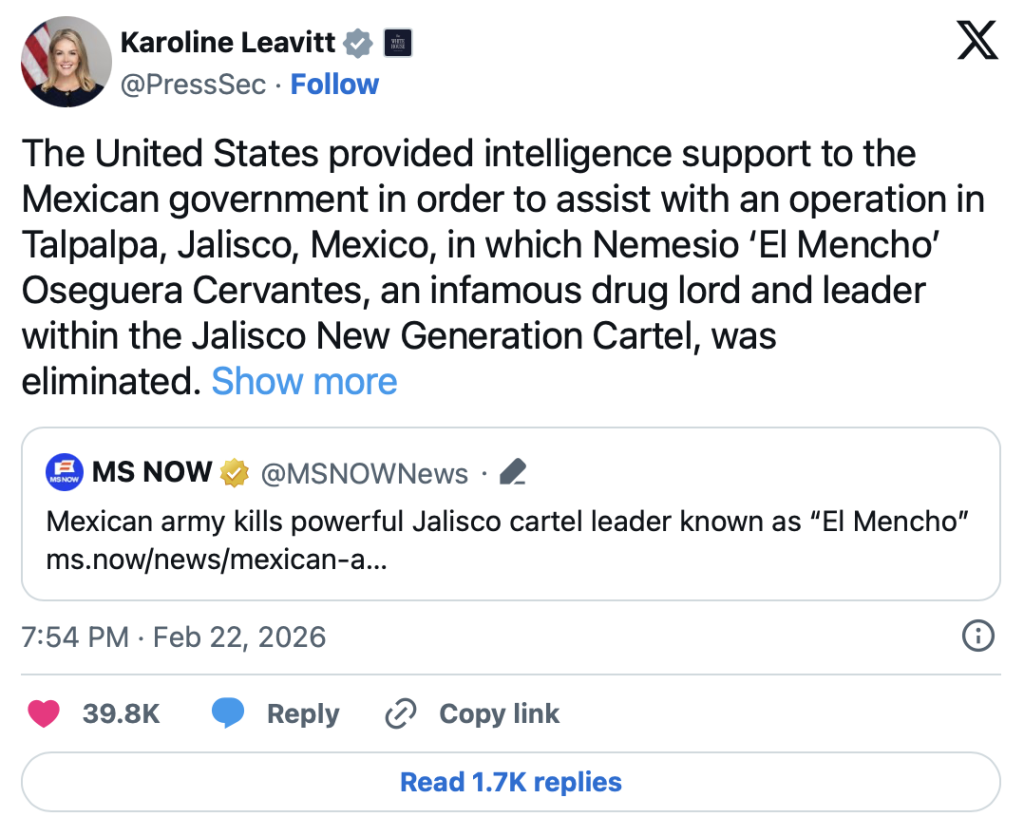Open the @MSNOWNews handle
The height and width of the screenshot is (836, 1024).
click(x=364, y=473)
